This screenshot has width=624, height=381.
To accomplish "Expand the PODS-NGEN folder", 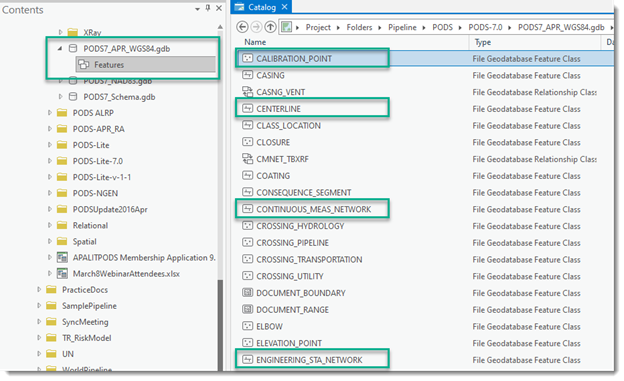I will pos(50,193).
